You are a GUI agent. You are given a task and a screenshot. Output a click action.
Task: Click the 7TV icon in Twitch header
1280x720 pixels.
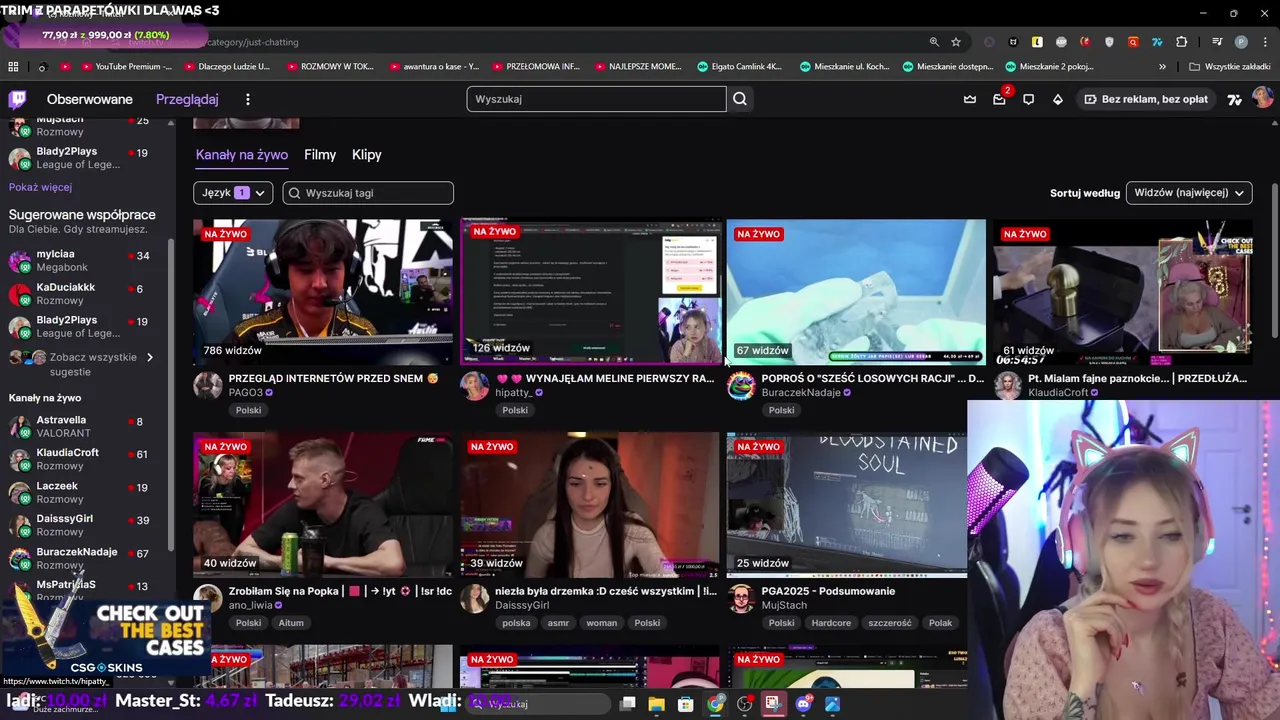(x=1235, y=99)
